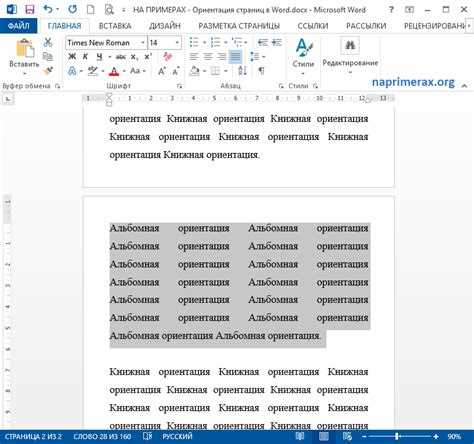Screen dimensions: 474x444
Task: Decrease font size with smaller A icon
Action: (x=176, y=71)
